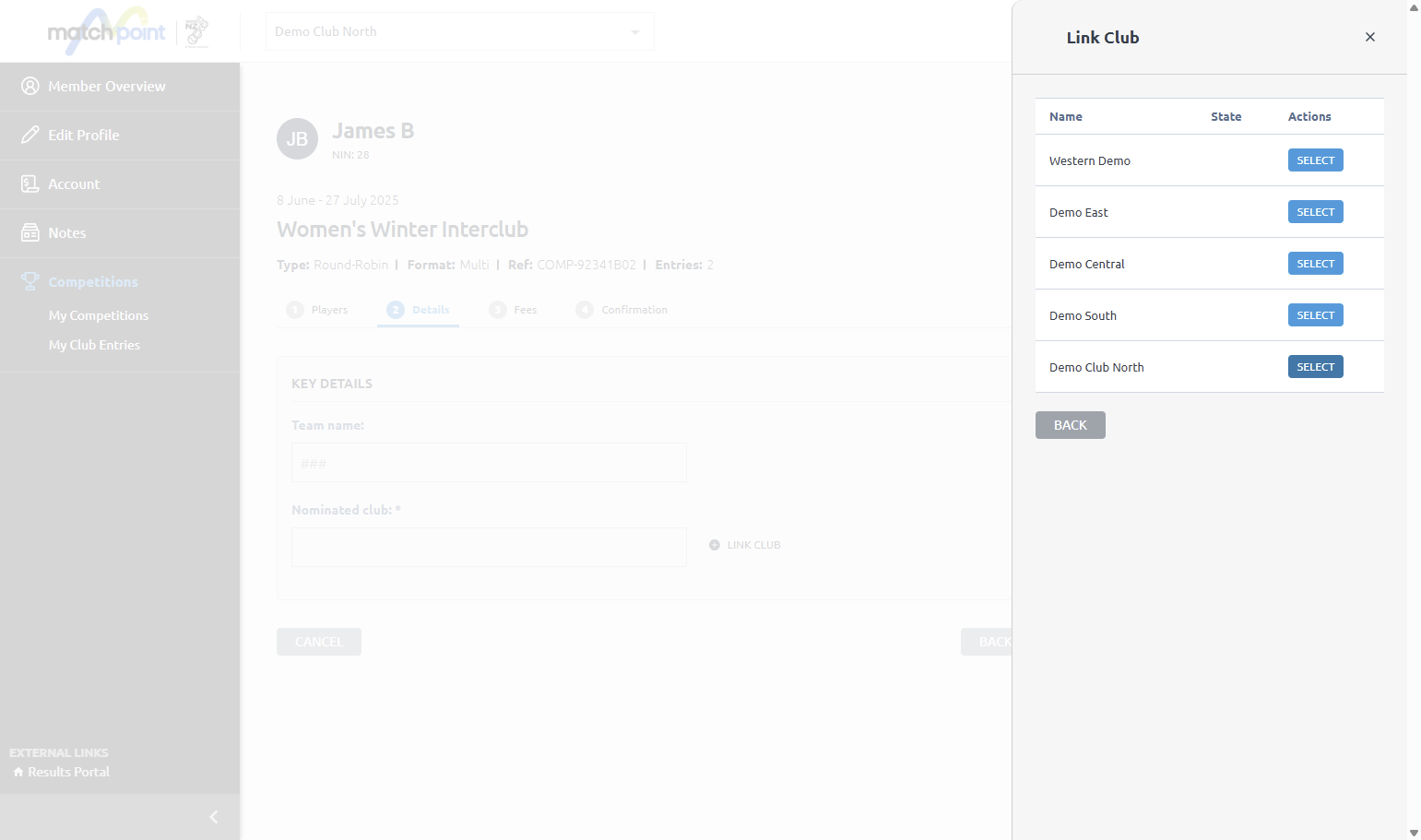Click the page scrollbar up arrow

[1414, 7]
